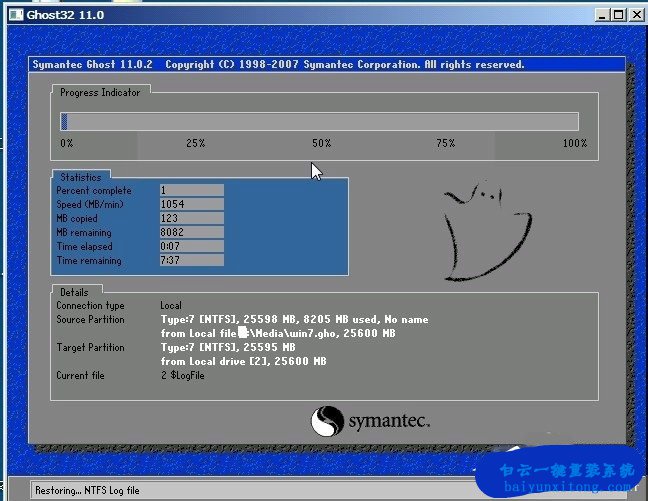Minimize the Ghost32 window
This screenshot has width=648, height=501.
pos(600,15)
